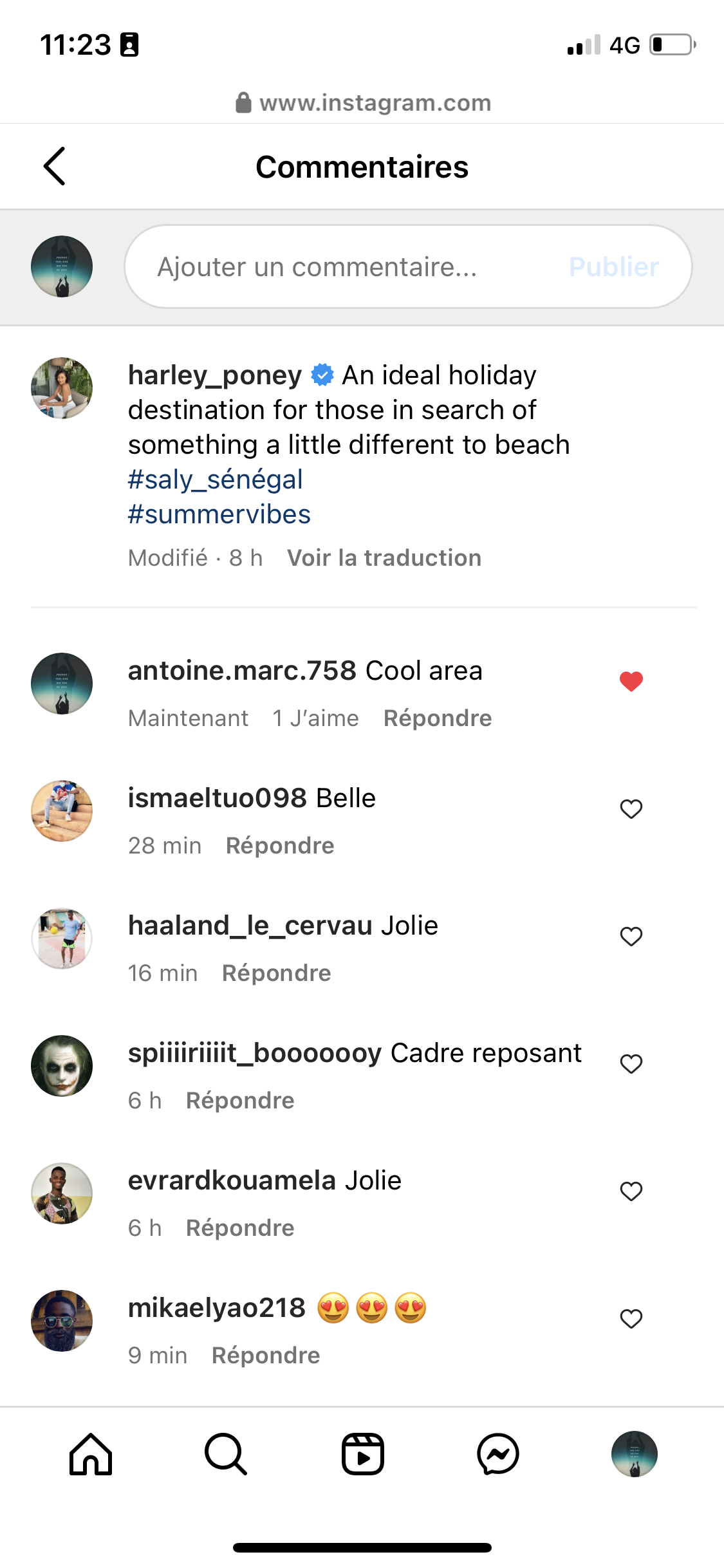The image size is (724, 1568).
Task: Open harley_poney's profile picture
Action: [62, 388]
